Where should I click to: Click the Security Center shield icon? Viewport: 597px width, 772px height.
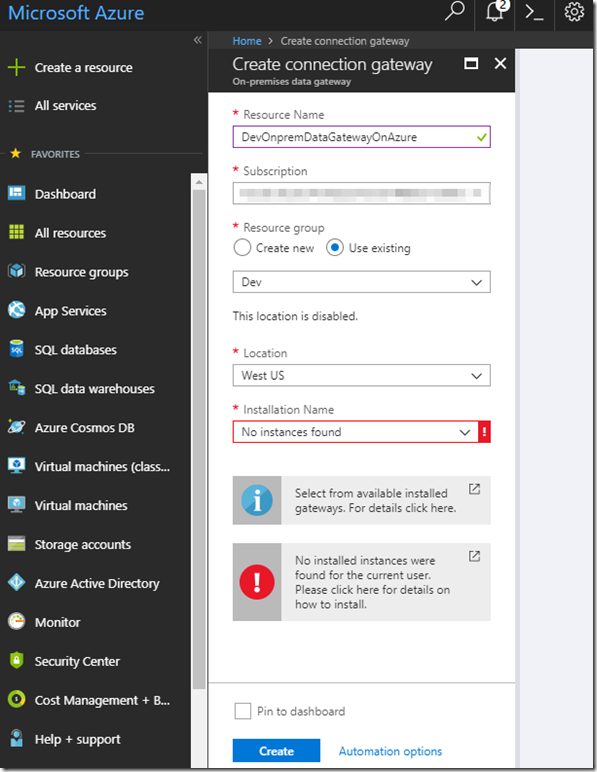(x=16, y=660)
